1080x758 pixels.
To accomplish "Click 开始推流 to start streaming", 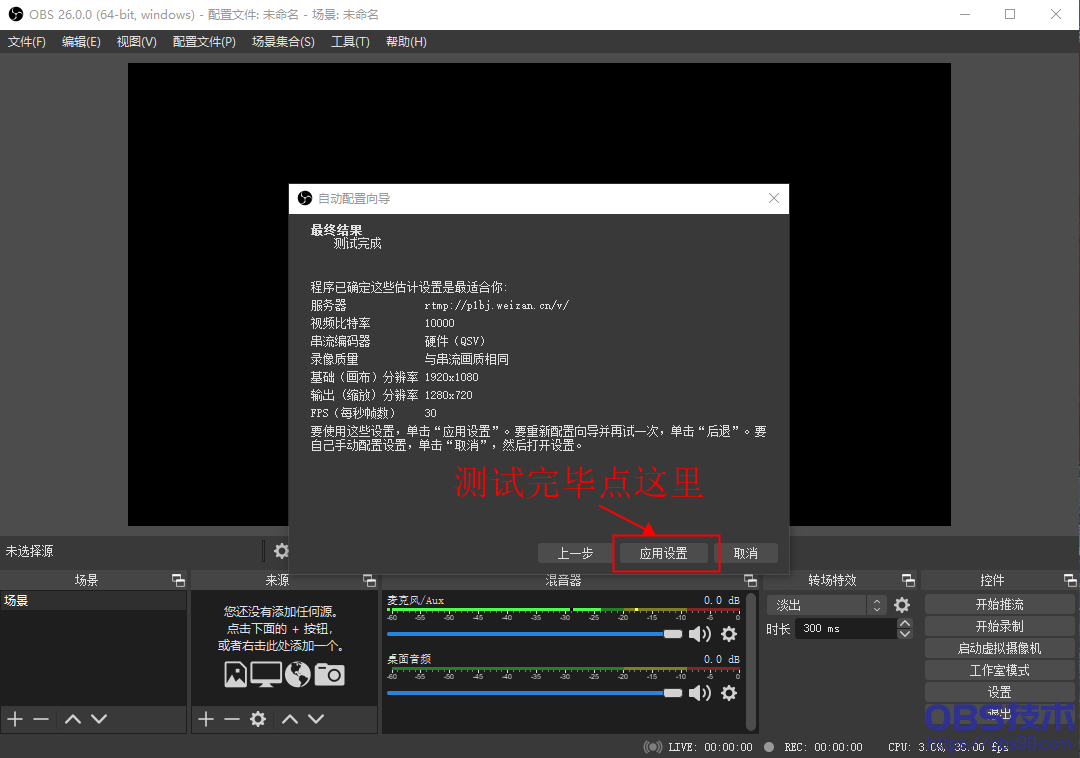I will [x=999, y=604].
